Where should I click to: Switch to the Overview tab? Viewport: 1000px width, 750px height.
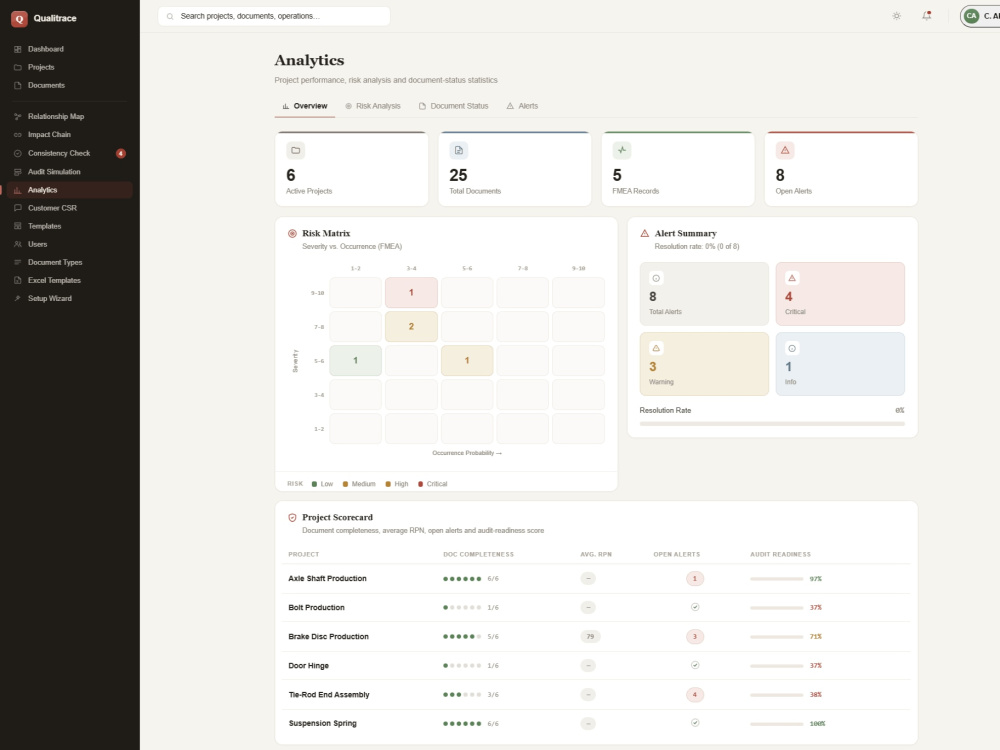[x=305, y=106]
